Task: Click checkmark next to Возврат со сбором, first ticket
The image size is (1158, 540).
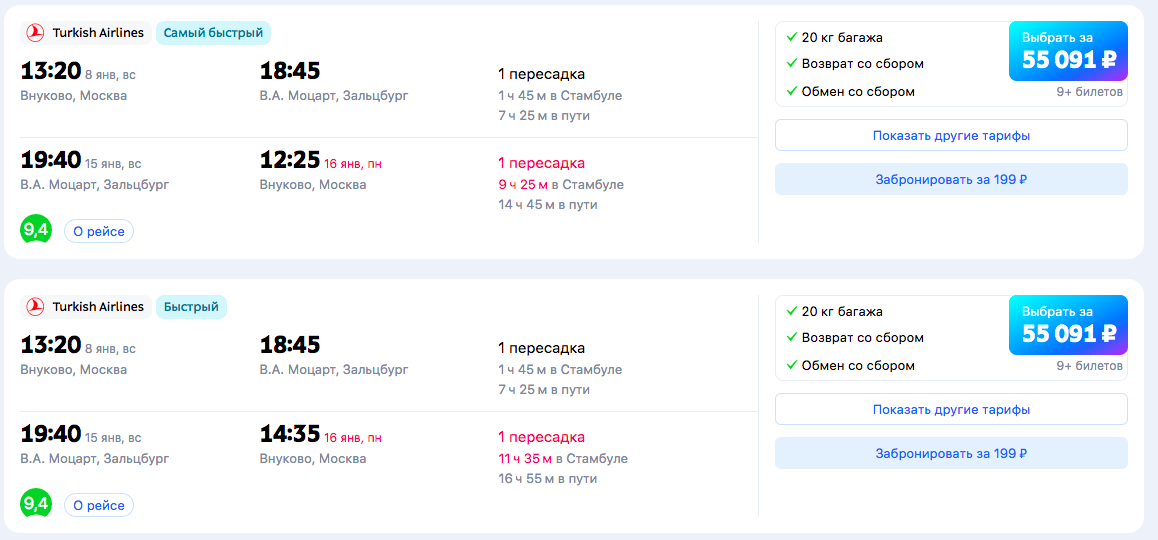Action: pos(792,64)
